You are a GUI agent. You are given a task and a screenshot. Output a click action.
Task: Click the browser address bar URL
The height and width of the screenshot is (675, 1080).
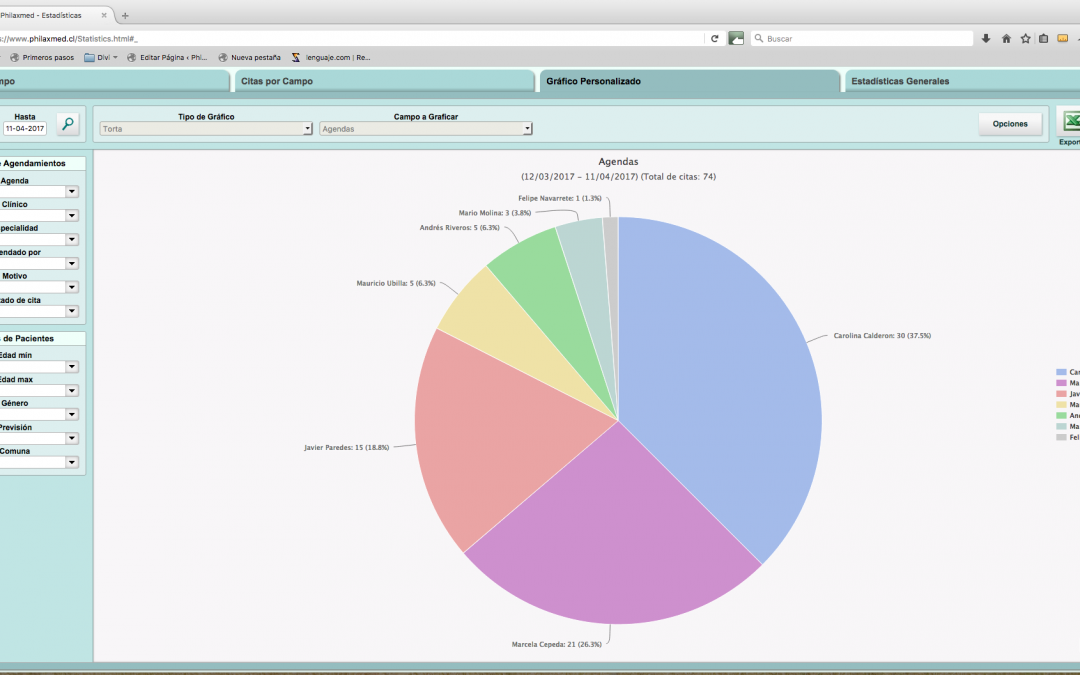click(351, 39)
